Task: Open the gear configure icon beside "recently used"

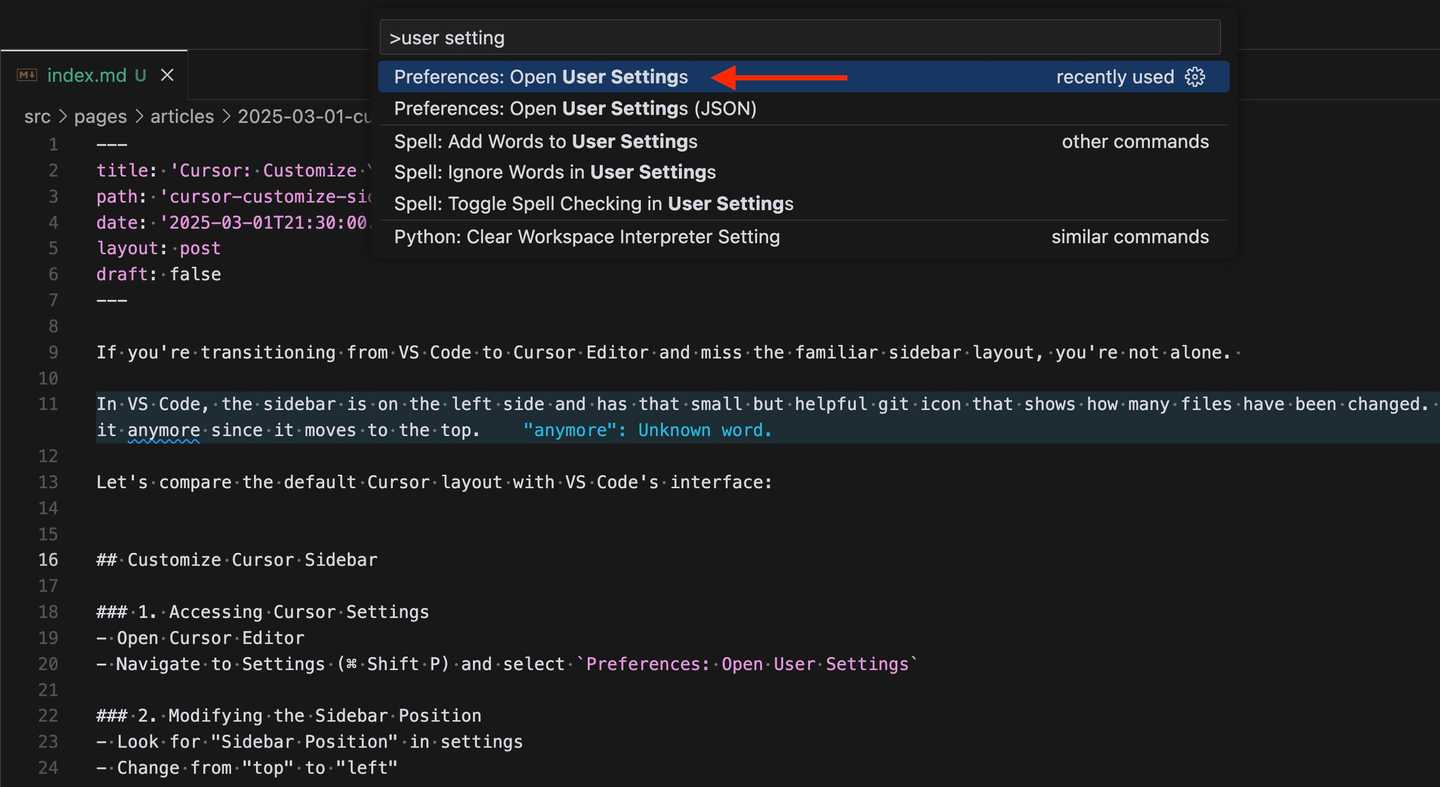Action: coord(1195,76)
